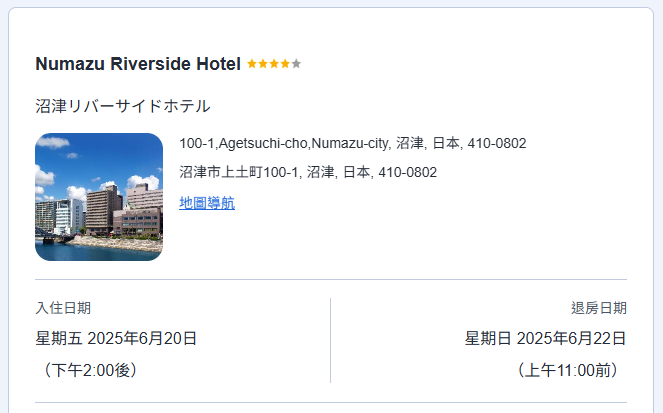The width and height of the screenshot is (663, 413).
Task: Click the Numazu Riverside Hotel title
Action: [138, 64]
